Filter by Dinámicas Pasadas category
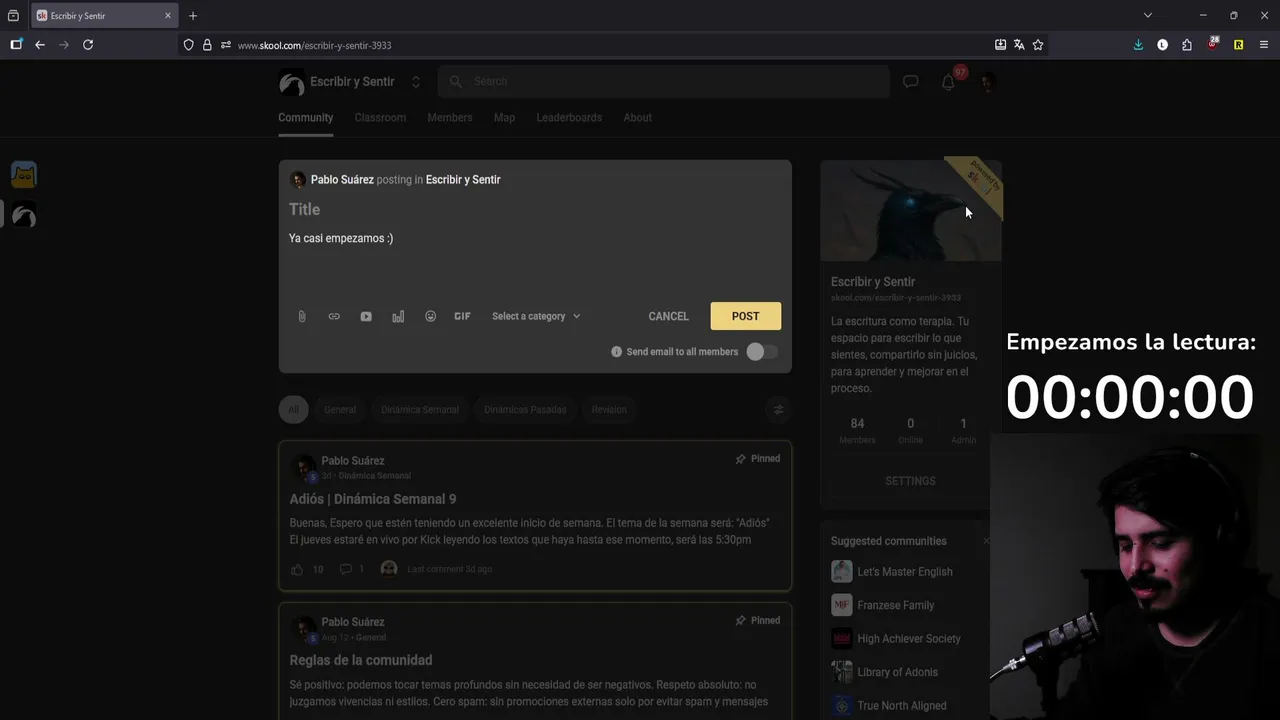Image resolution: width=1280 pixels, height=720 pixels. (x=525, y=409)
